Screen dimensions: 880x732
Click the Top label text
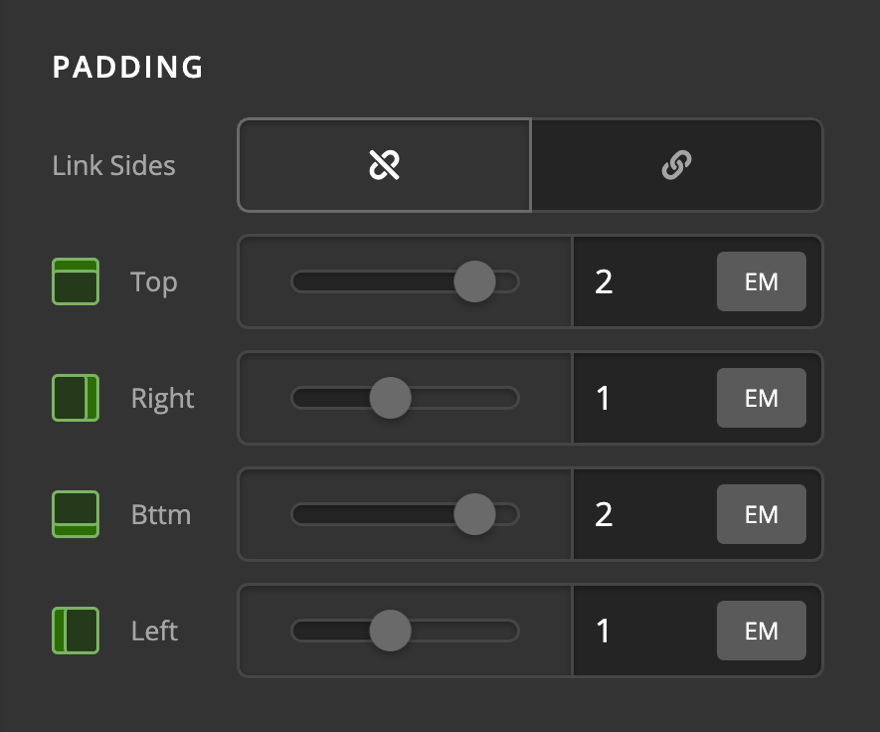coord(152,281)
